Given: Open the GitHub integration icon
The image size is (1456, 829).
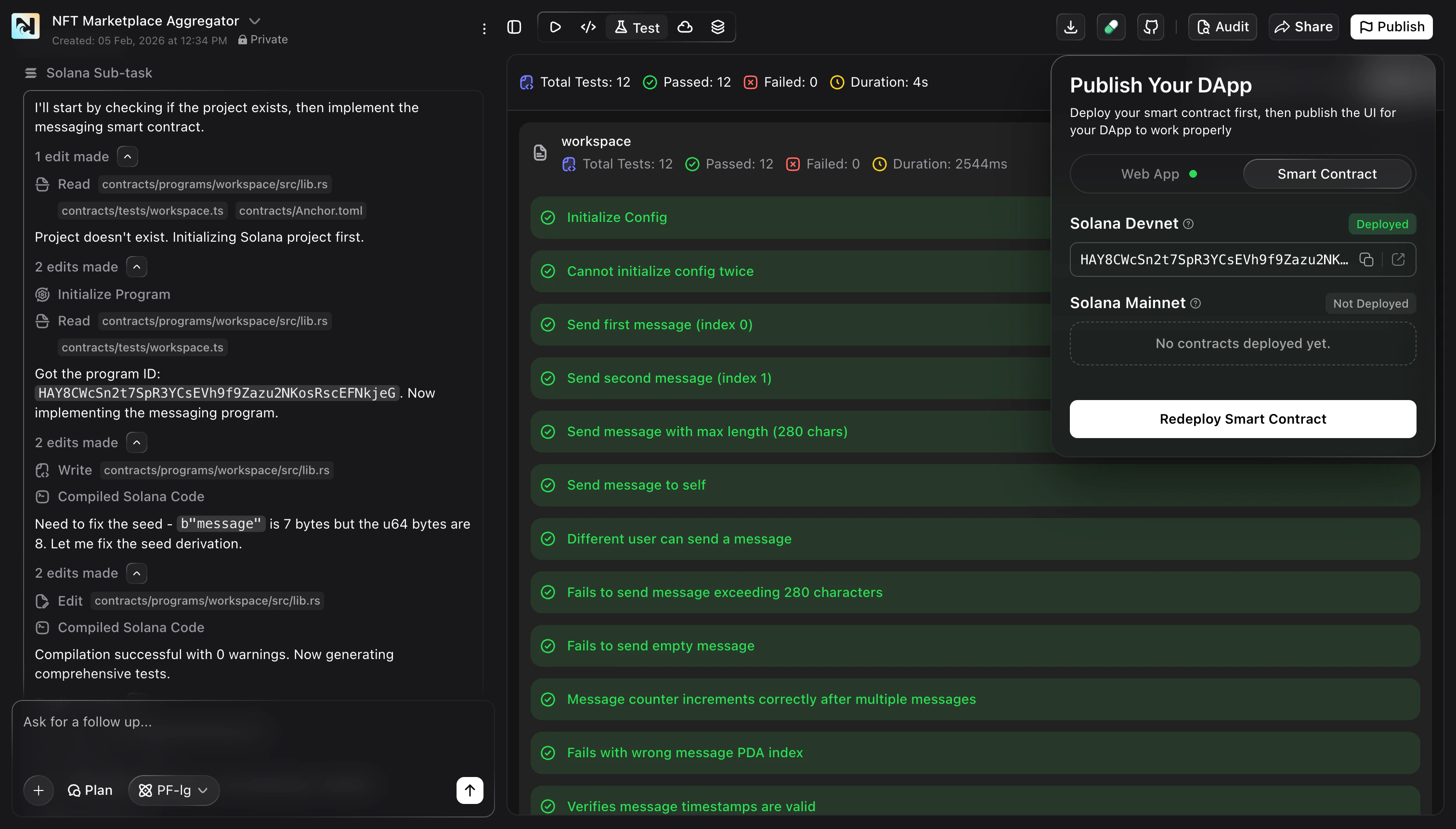Looking at the screenshot, I should (x=1150, y=27).
